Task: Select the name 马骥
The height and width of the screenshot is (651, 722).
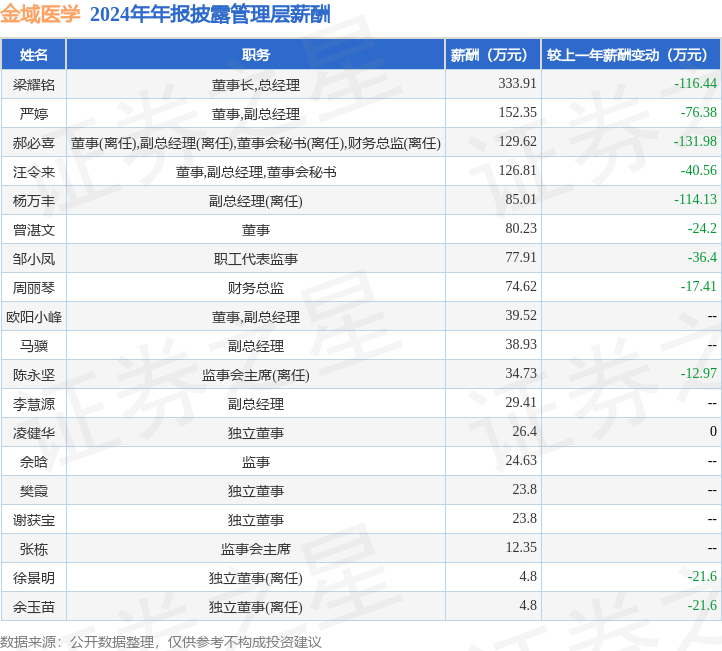Action: pos(34,346)
